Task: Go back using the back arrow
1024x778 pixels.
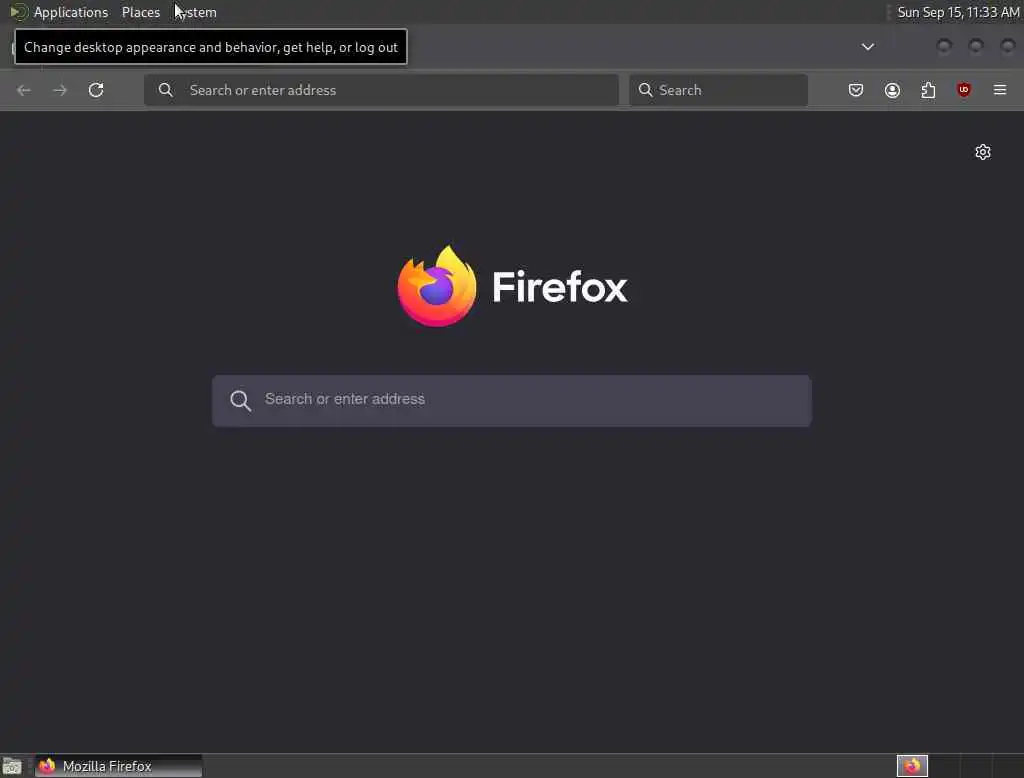Action: [x=24, y=90]
